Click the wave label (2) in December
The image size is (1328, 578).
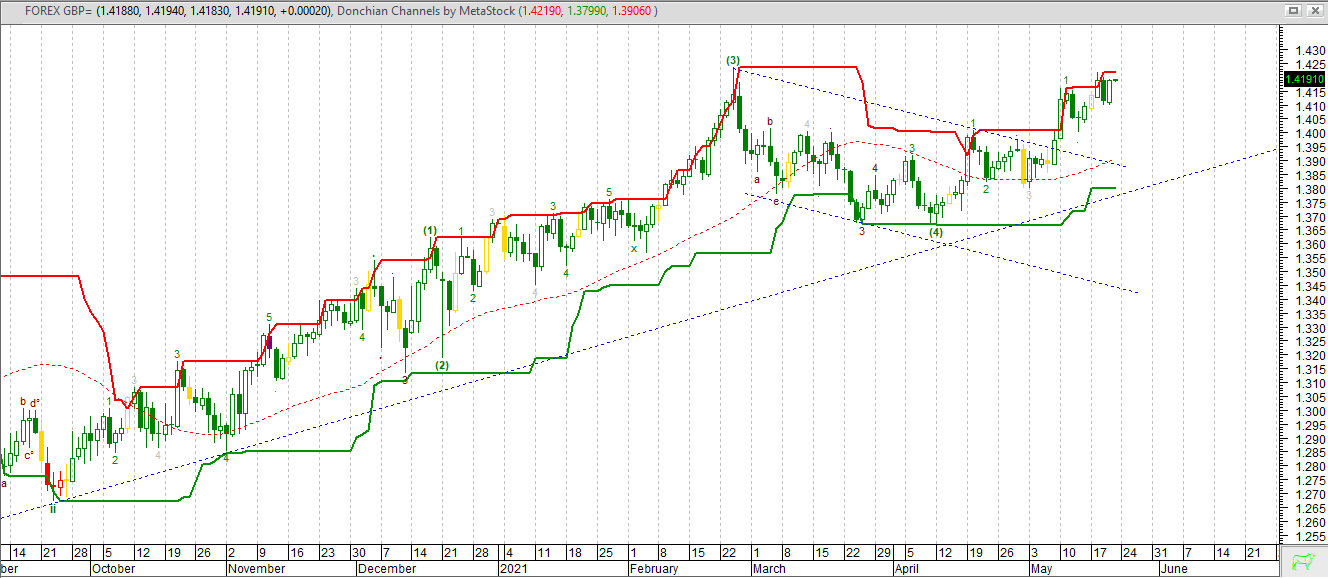pyautogui.click(x=443, y=366)
